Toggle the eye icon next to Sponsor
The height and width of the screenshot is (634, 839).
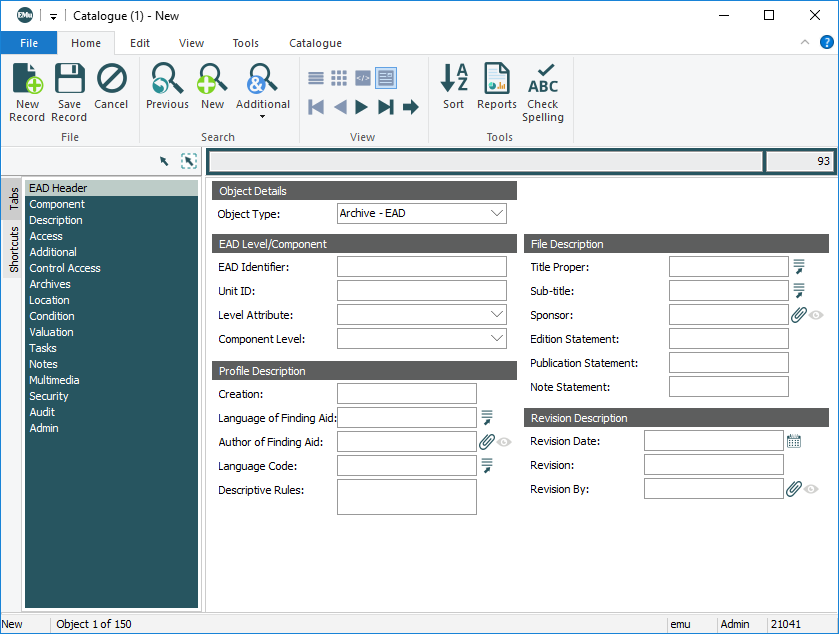click(x=816, y=315)
